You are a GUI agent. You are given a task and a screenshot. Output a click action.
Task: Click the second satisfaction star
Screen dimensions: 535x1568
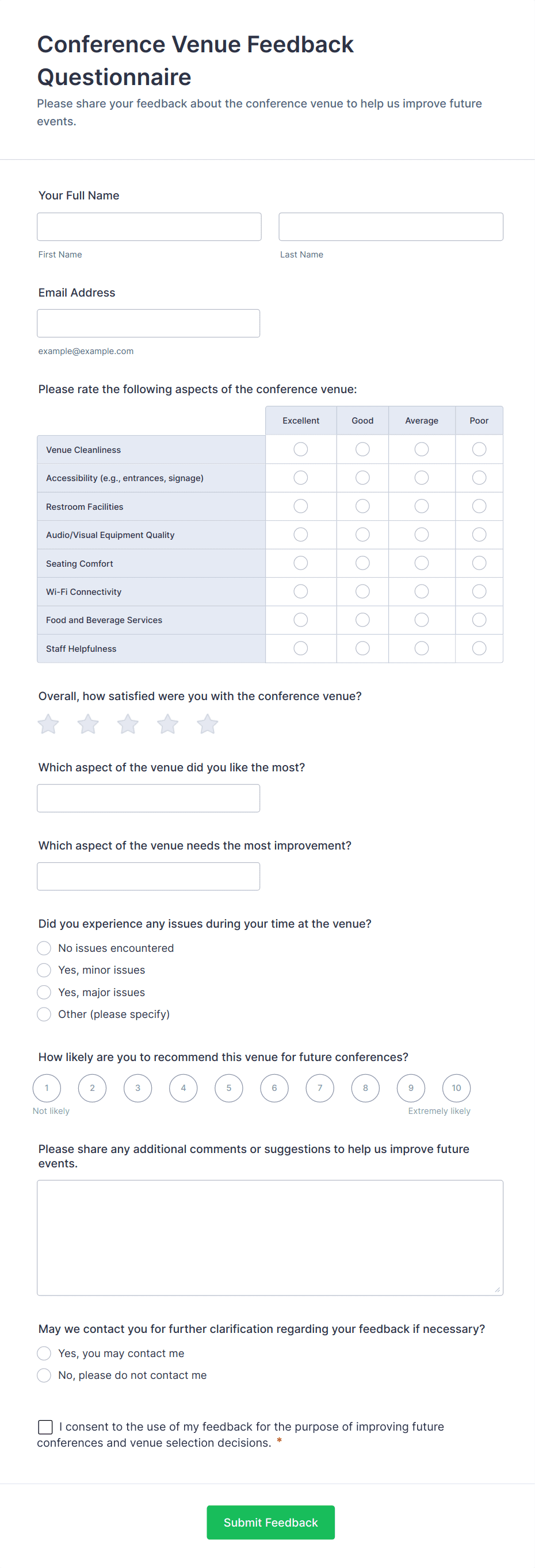tap(88, 724)
